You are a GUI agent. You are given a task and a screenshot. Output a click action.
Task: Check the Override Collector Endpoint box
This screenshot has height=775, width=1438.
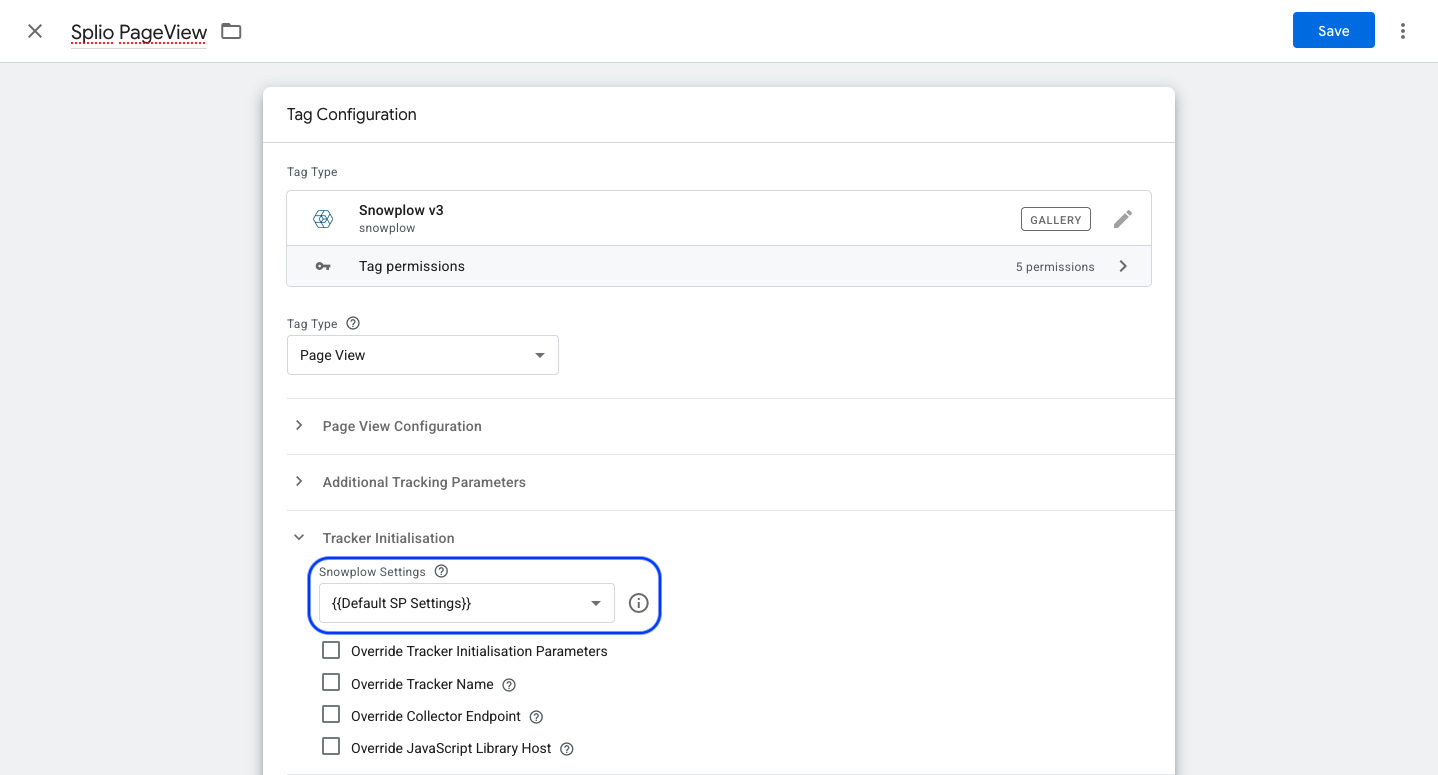[x=331, y=715]
